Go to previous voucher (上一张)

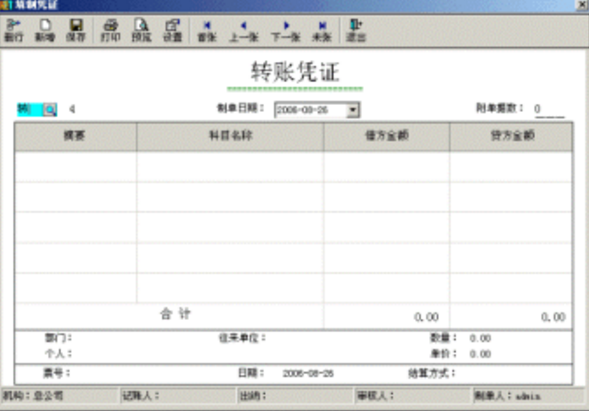pos(244,30)
